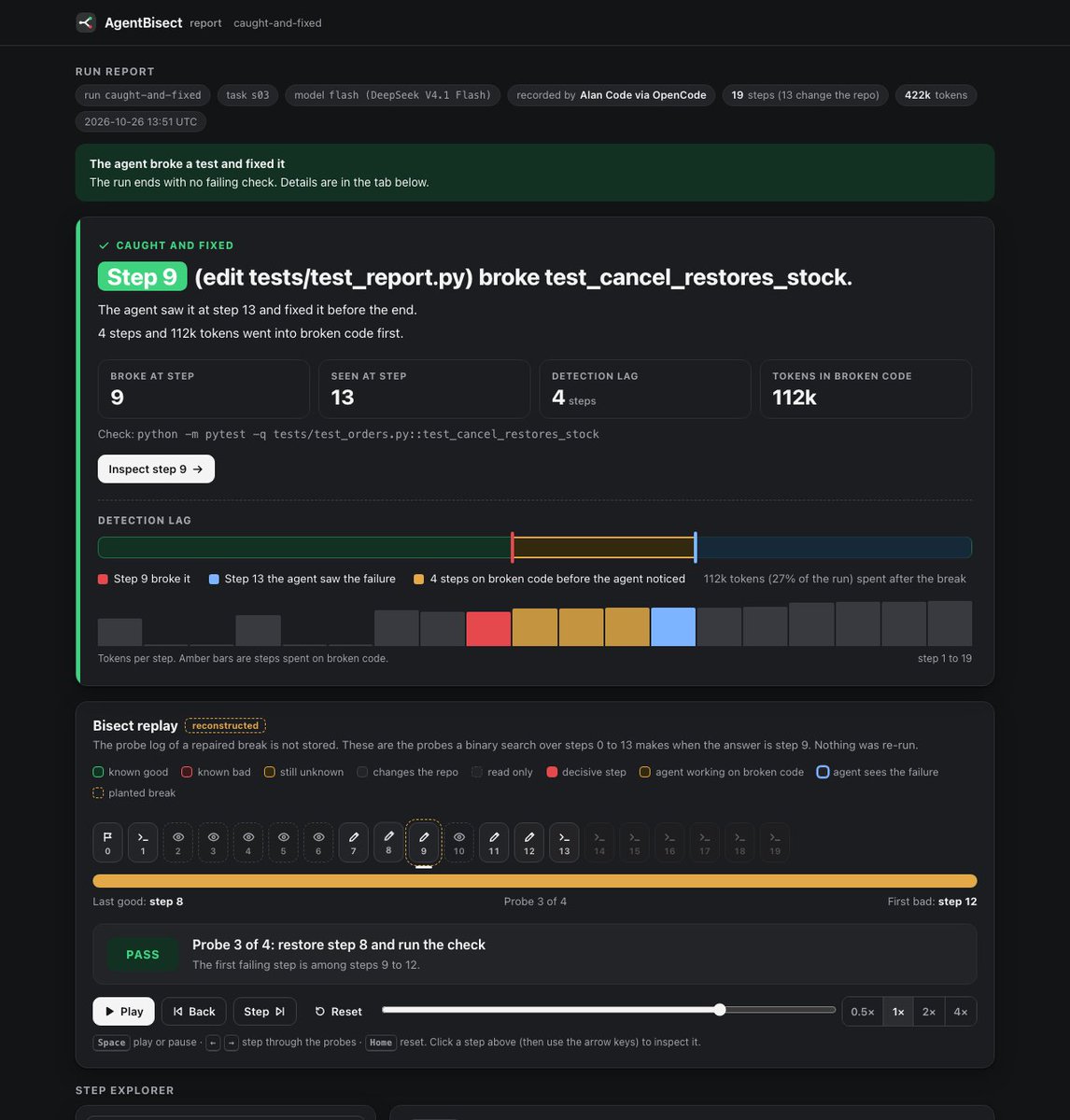Click the green Step 9 badge
This screenshot has width=1070, height=1120.
(x=142, y=277)
